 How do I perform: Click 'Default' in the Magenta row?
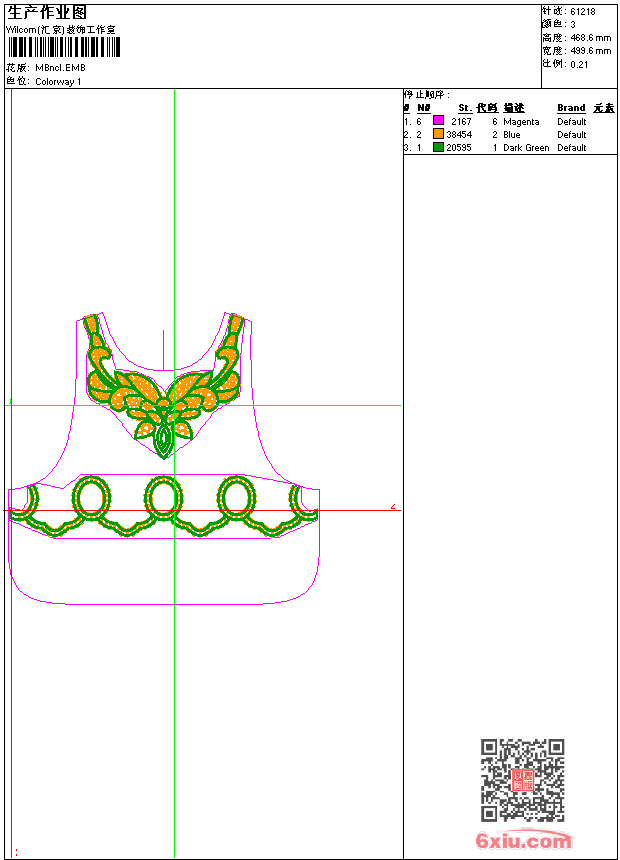(x=572, y=122)
